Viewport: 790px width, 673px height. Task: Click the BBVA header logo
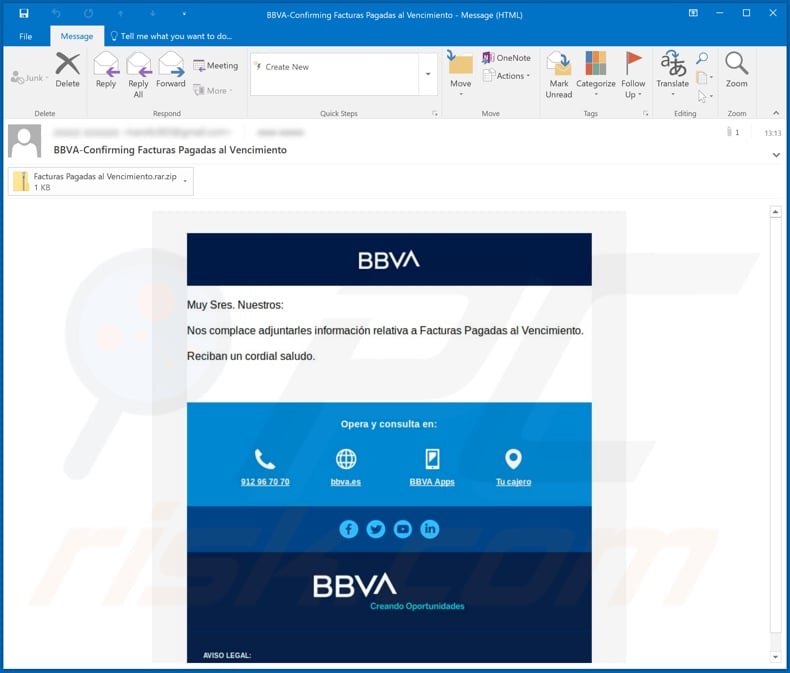point(389,260)
